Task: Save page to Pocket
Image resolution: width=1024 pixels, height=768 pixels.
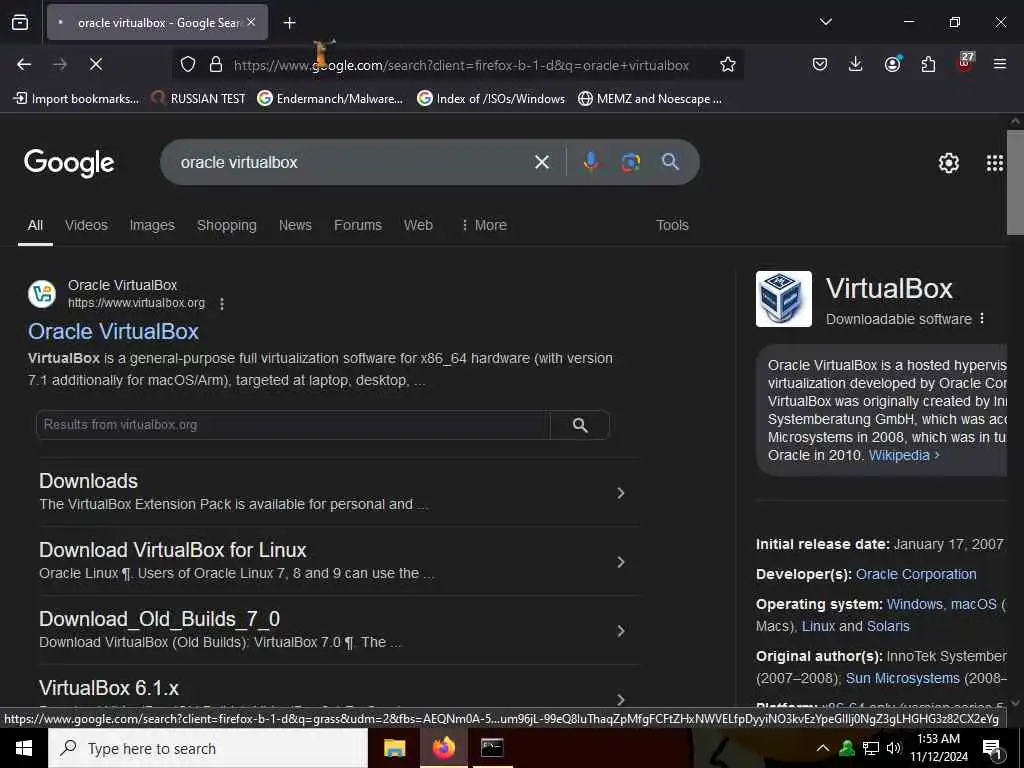Action: click(820, 64)
